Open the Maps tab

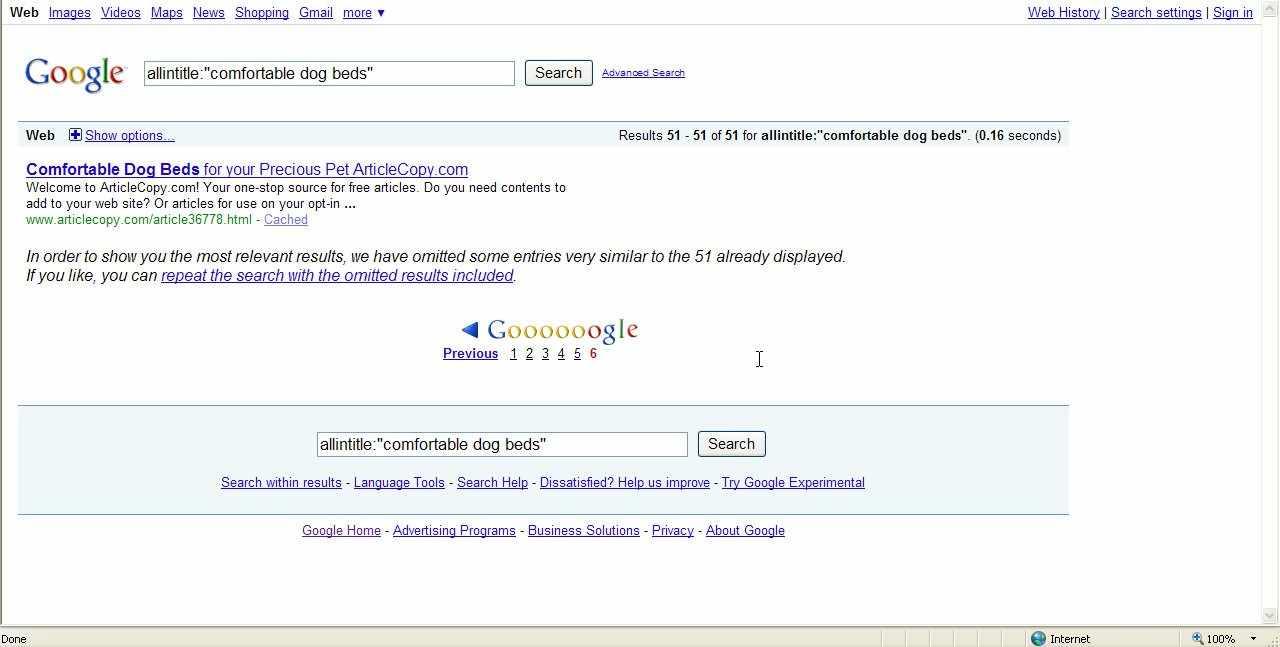(x=166, y=13)
